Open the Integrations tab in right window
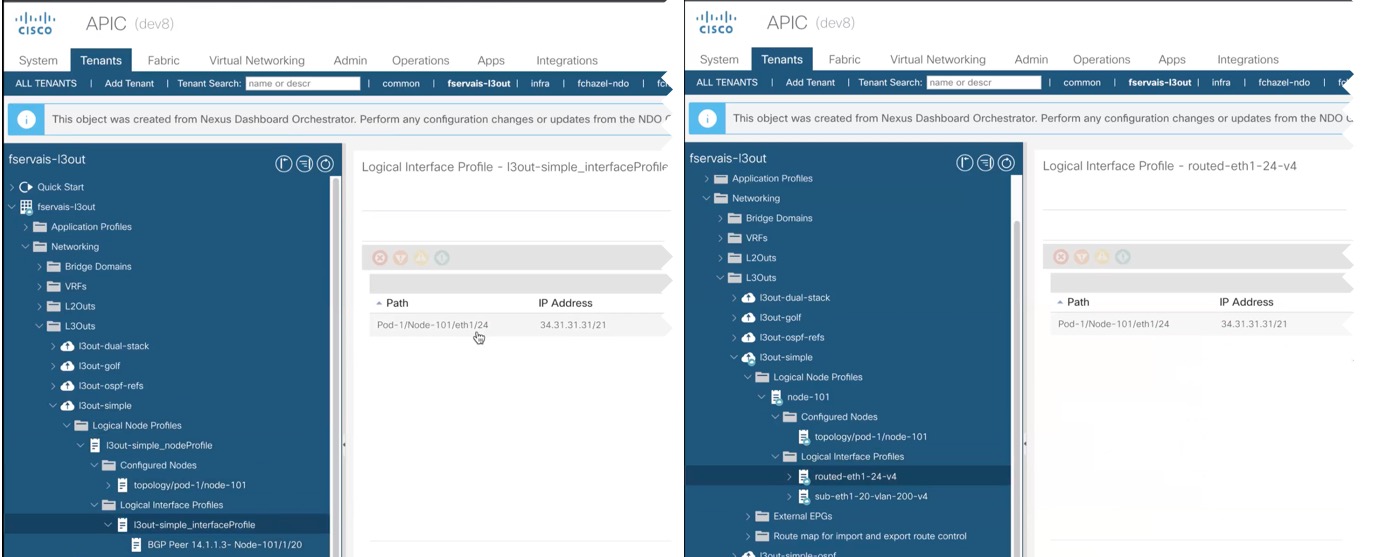This screenshot has height=557, width=1377. coord(1248,59)
